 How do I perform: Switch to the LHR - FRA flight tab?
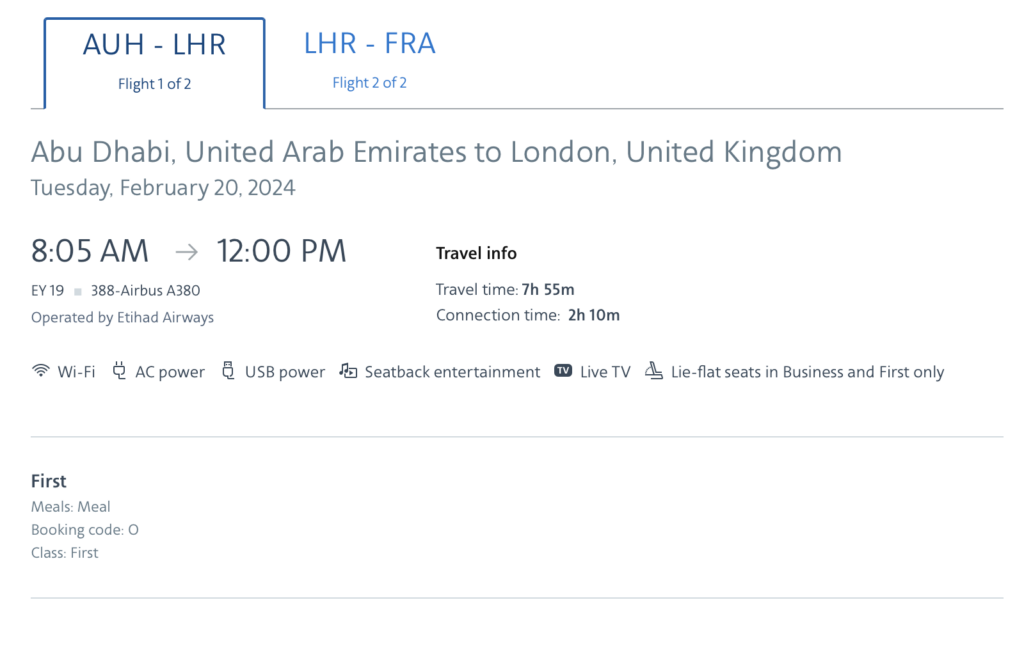(x=370, y=60)
